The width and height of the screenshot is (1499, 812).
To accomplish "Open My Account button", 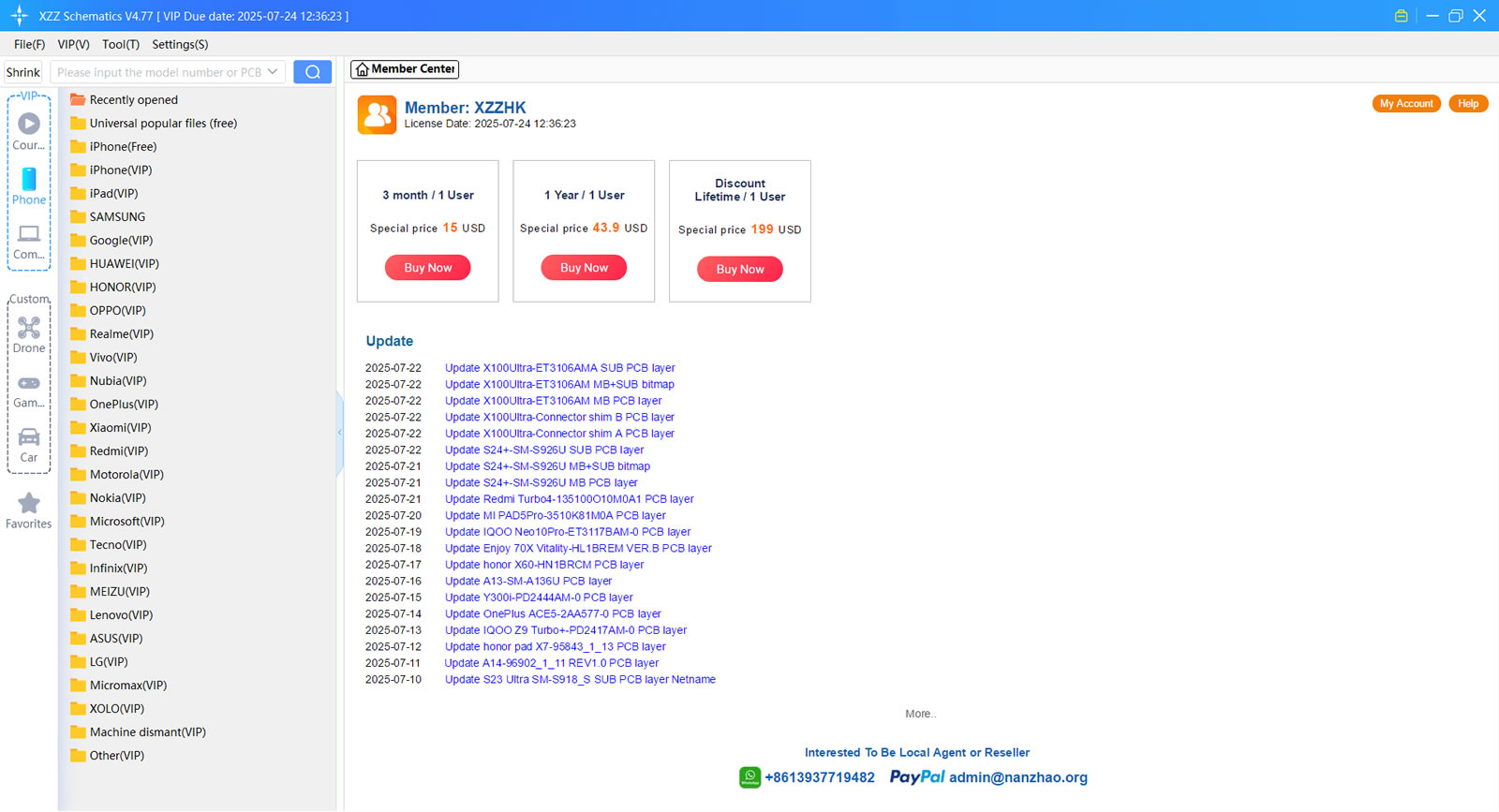I will 1406,104.
